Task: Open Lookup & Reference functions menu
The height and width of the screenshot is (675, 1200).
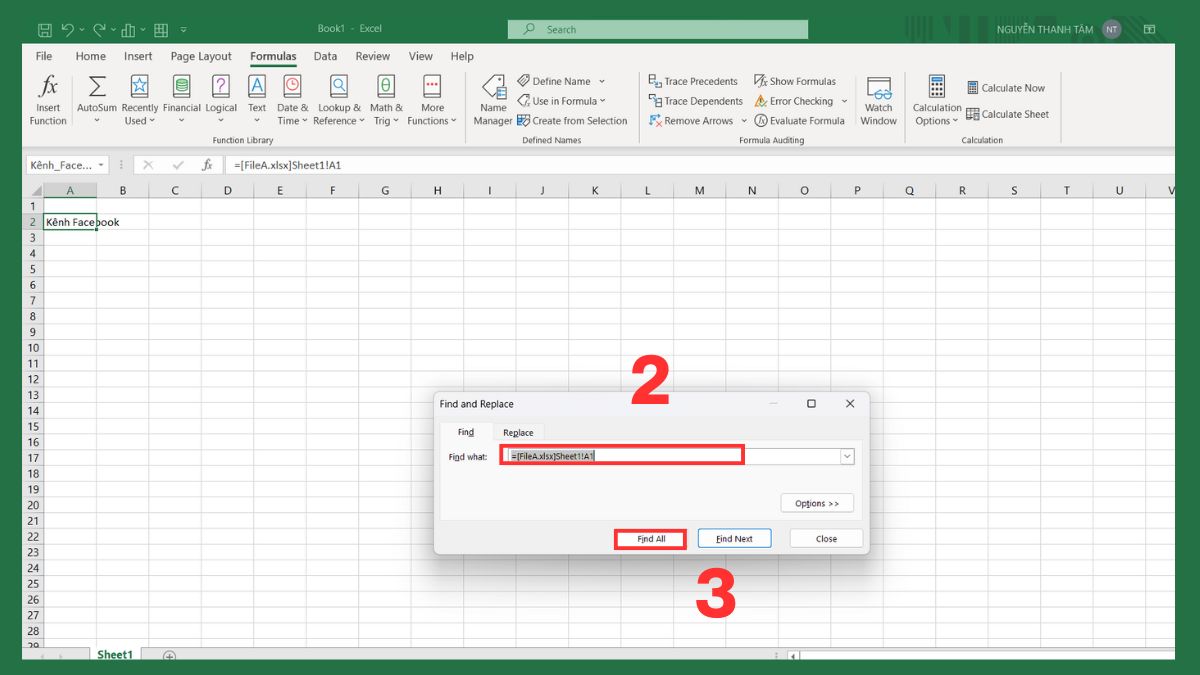Action: tap(339, 100)
